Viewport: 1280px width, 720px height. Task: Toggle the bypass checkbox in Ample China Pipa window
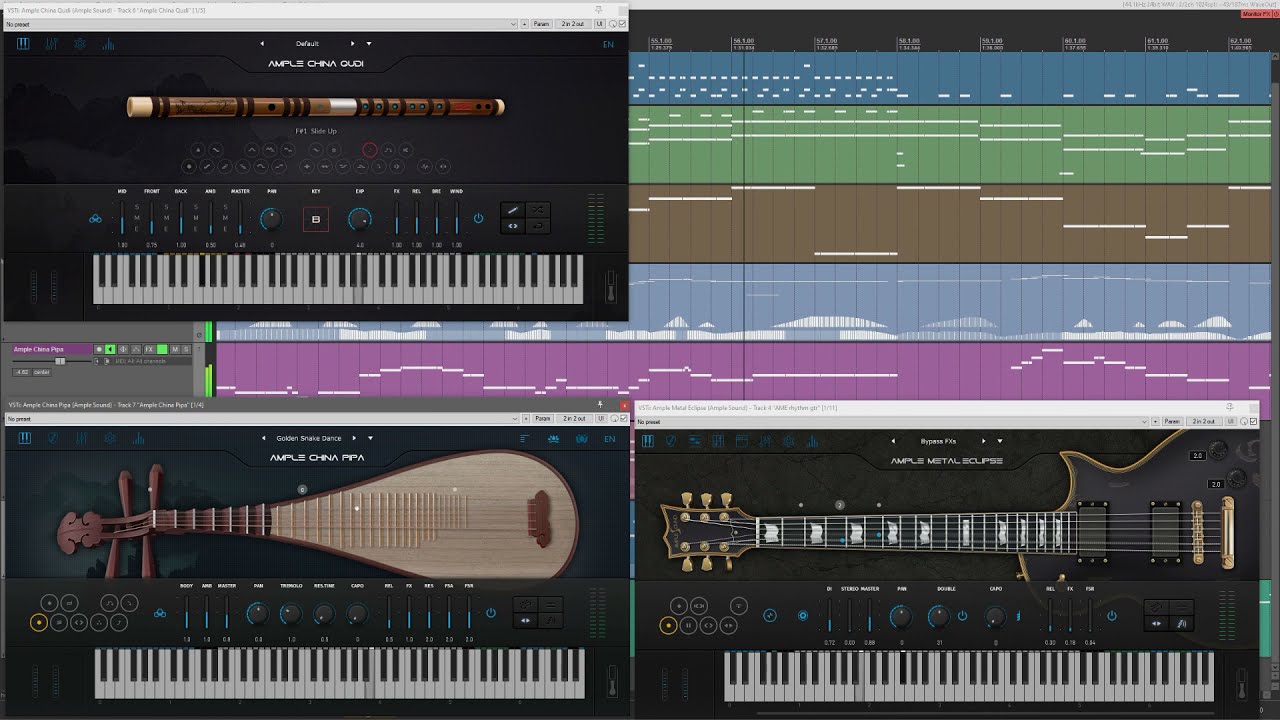623,419
